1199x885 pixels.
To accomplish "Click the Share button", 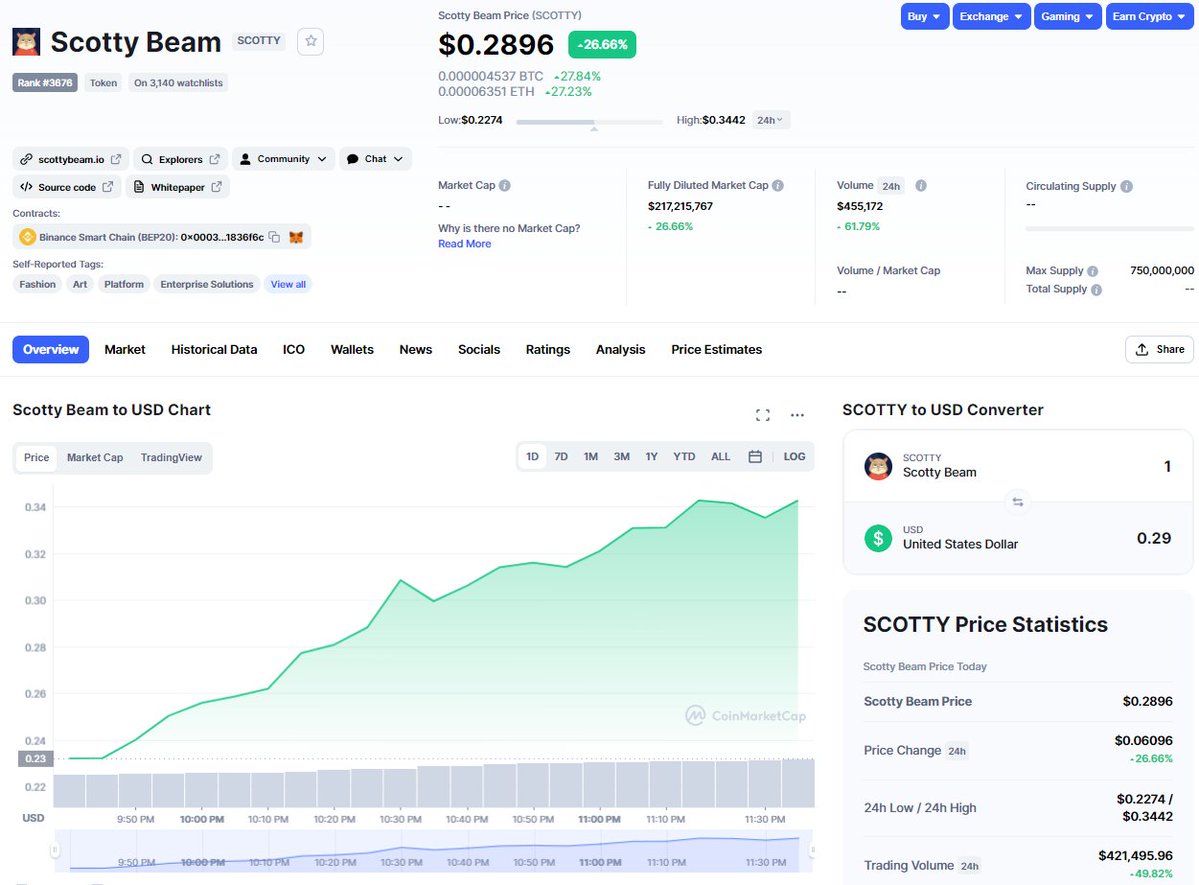I will [1159, 350].
